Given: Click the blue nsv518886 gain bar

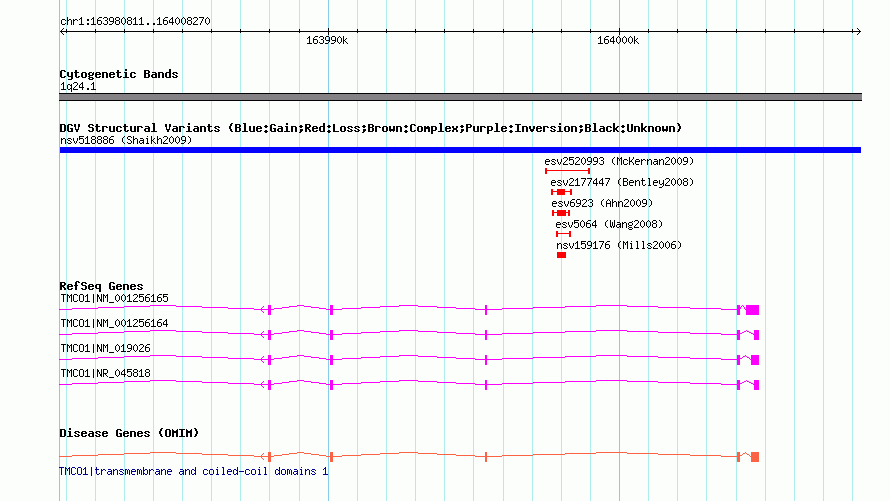Looking at the screenshot, I should [x=460, y=150].
